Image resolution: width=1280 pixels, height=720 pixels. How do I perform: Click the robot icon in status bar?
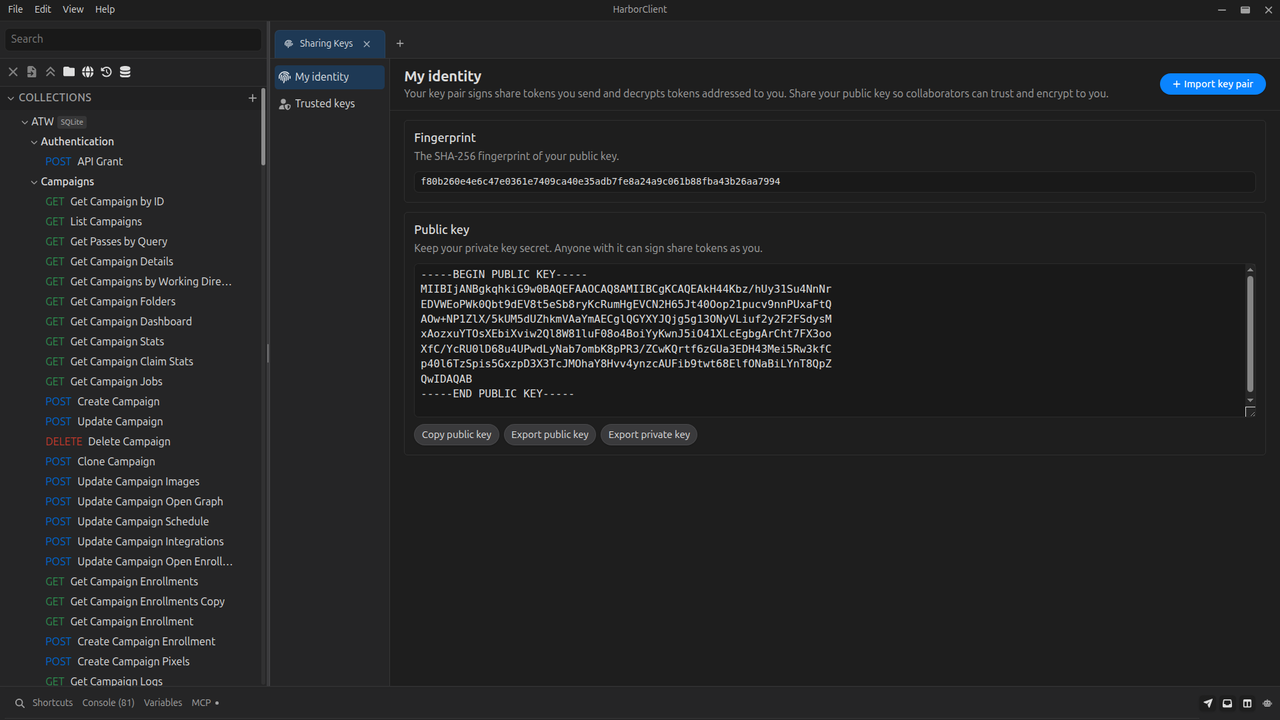(1266, 703)
